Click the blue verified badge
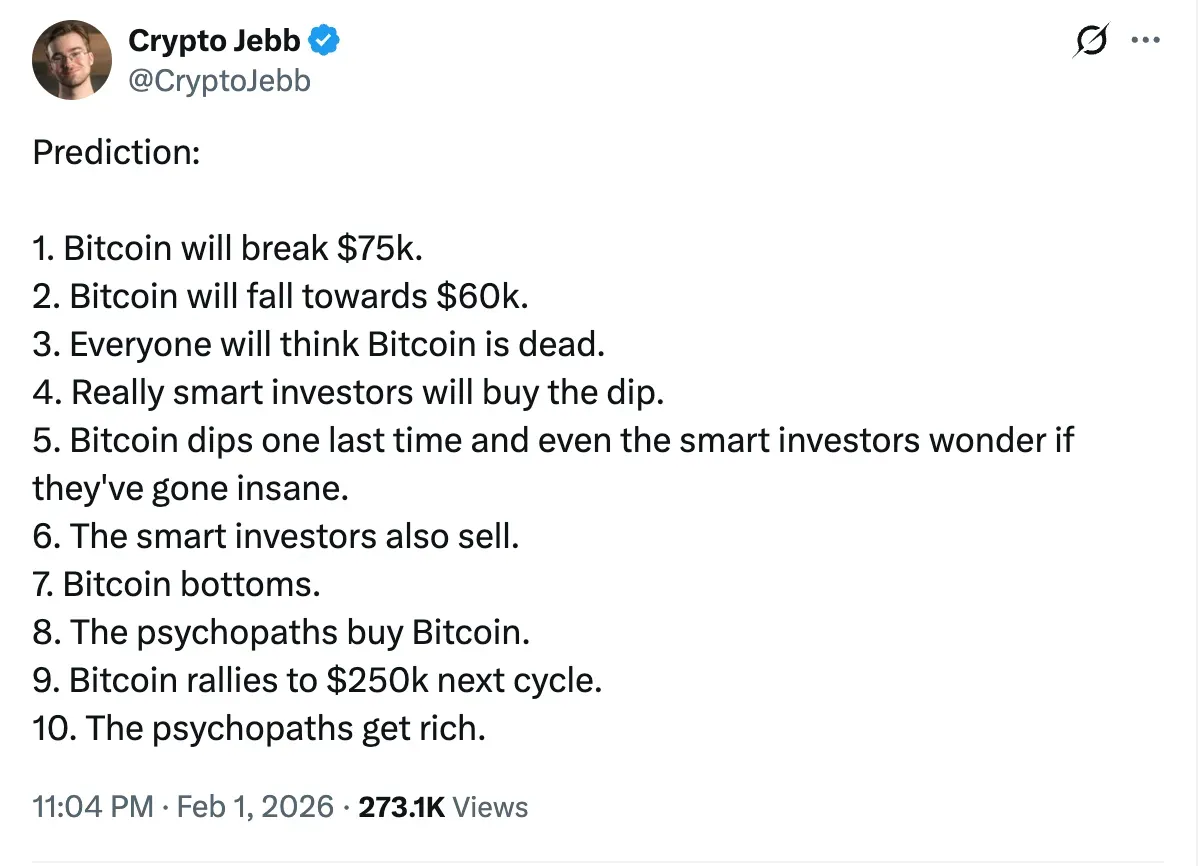 tap(325, 41)
